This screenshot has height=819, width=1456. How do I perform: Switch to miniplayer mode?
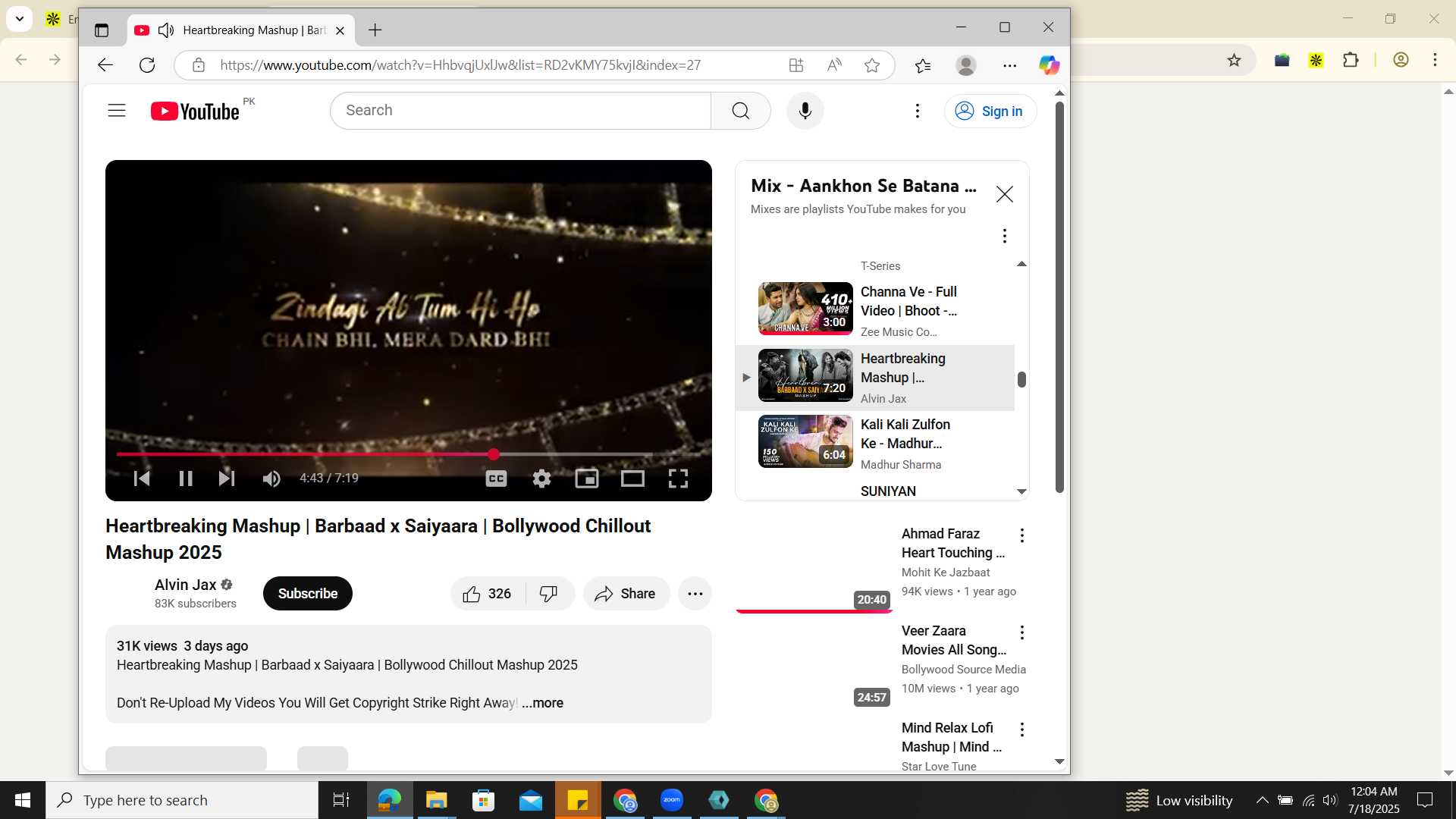[587, 479]
